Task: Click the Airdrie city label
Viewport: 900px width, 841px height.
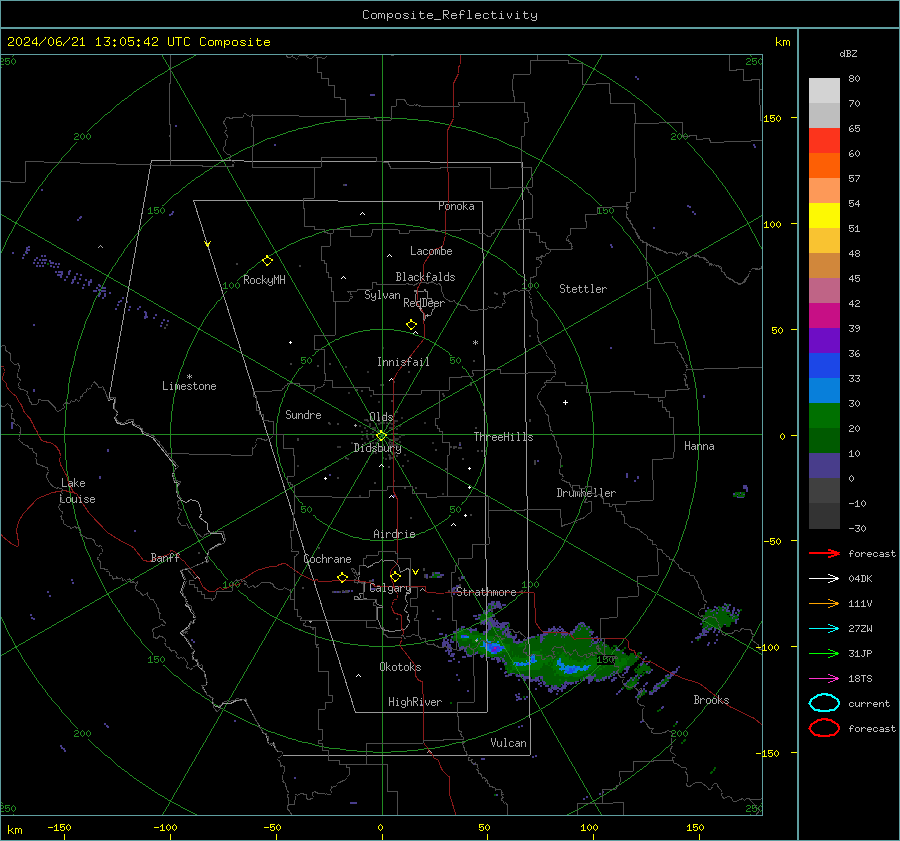Action: [394, 534]
